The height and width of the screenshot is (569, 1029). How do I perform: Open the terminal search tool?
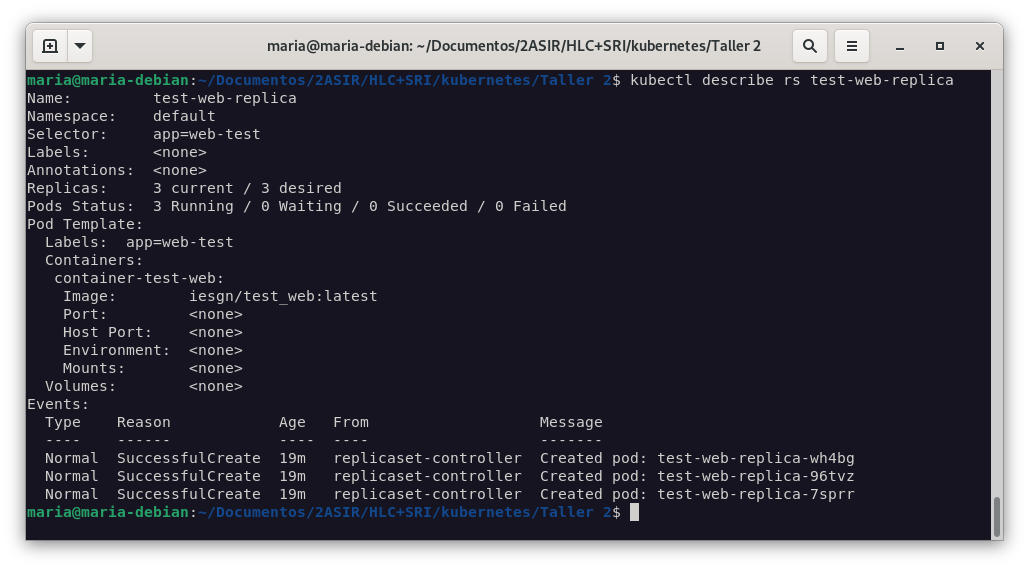810,46
